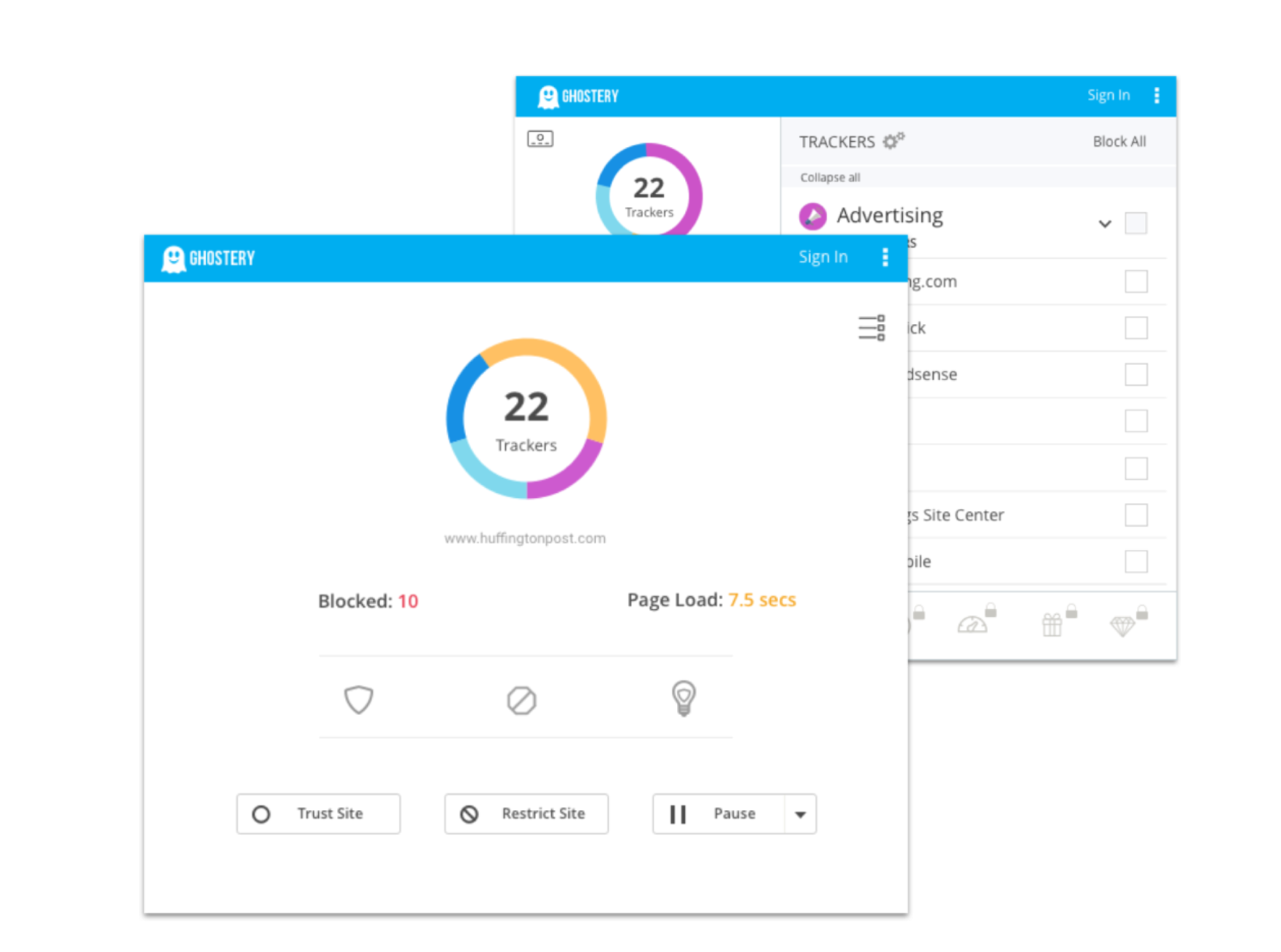Image resolution: width=1281 pixels, height=952 pixels.
Task: Pause Ghostery with the Pause button
Action: point(718,814)
